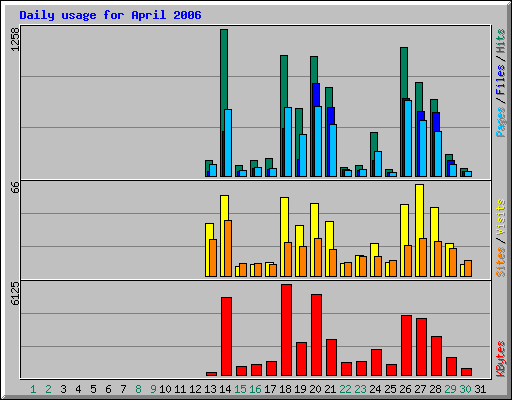
Task: Select the red KBytes legend label
Action: 500,359
